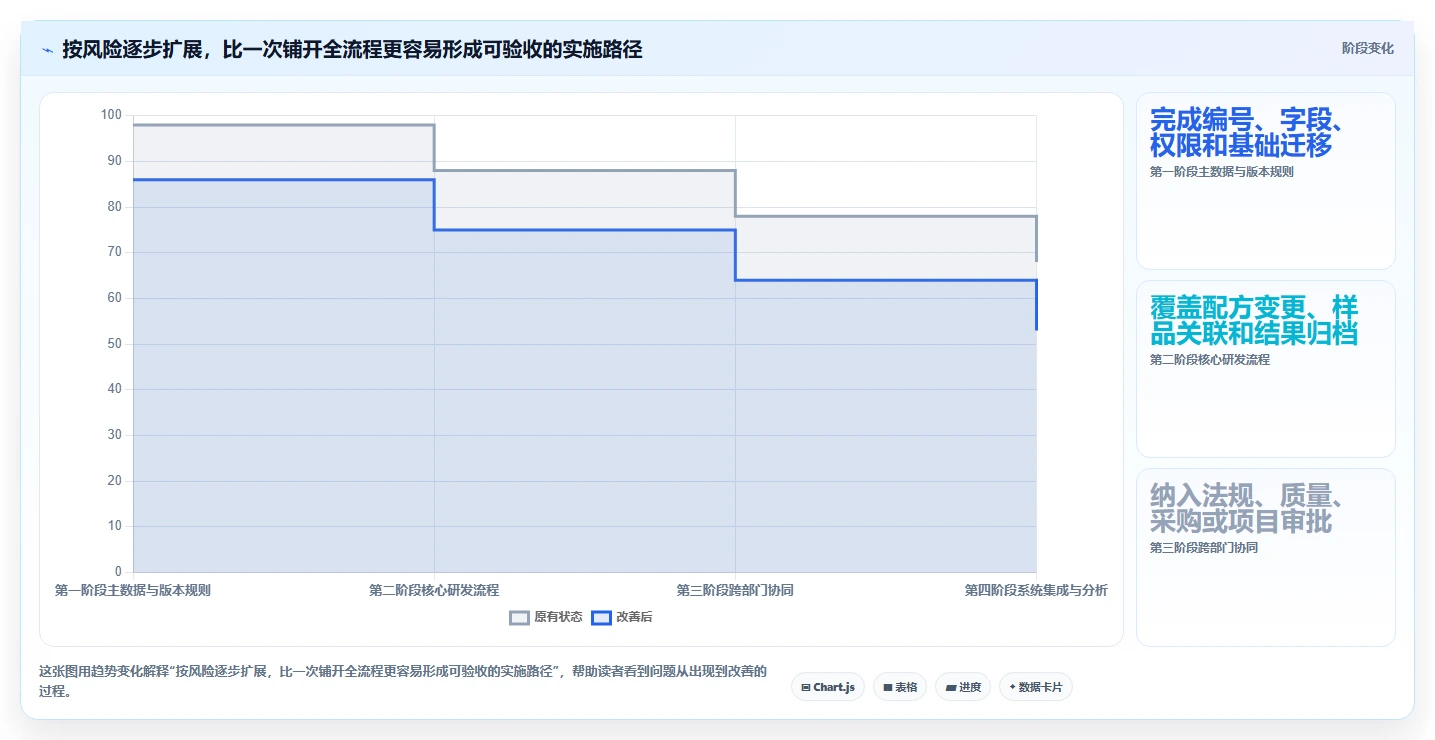Open the card 纳入法规、质量、采购或项目审批
The height and width of the screenshot is (740, 1435).
pos(1266,557)
